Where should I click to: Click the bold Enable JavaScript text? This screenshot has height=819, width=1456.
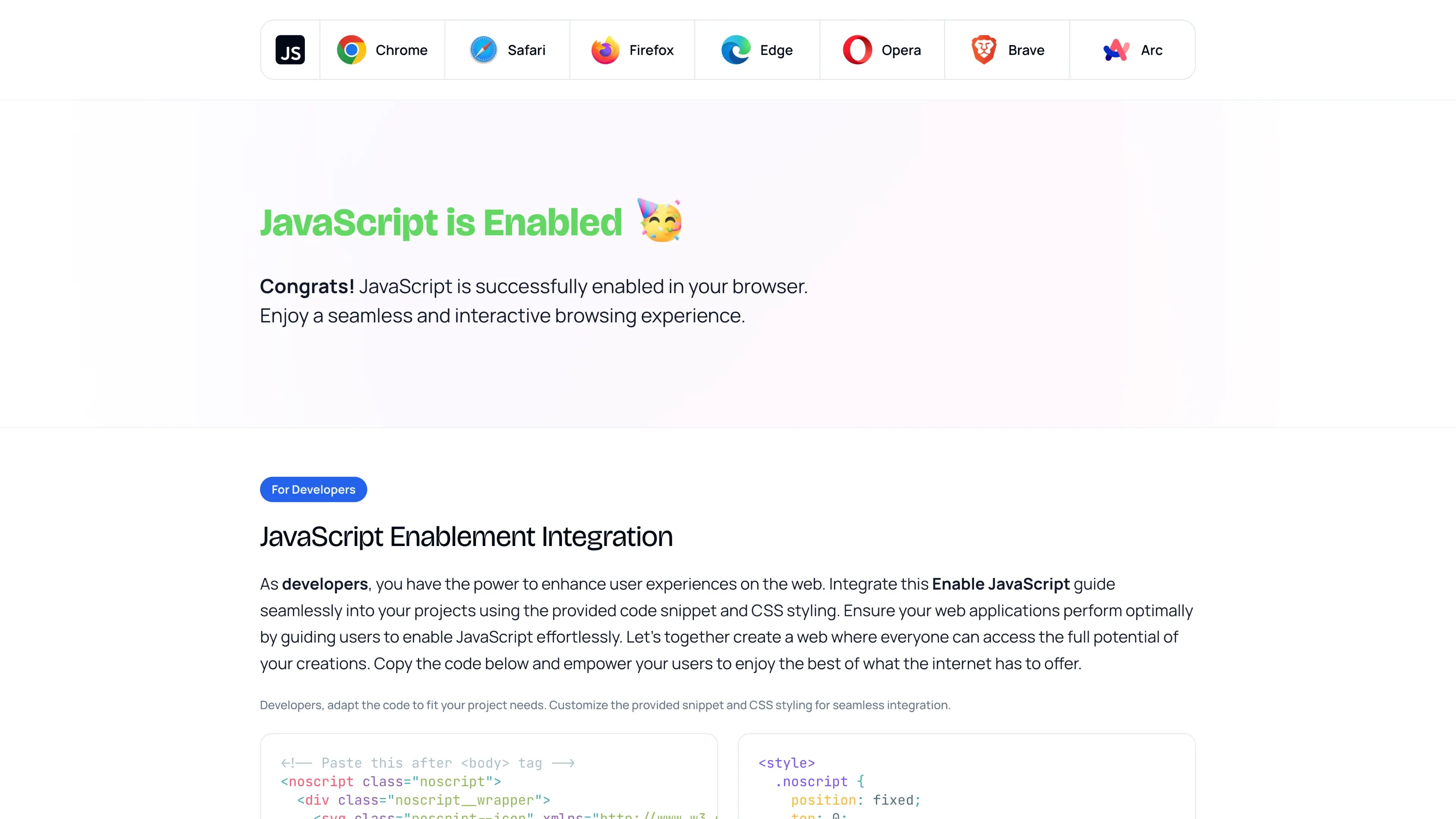(x=1001, y=584)
